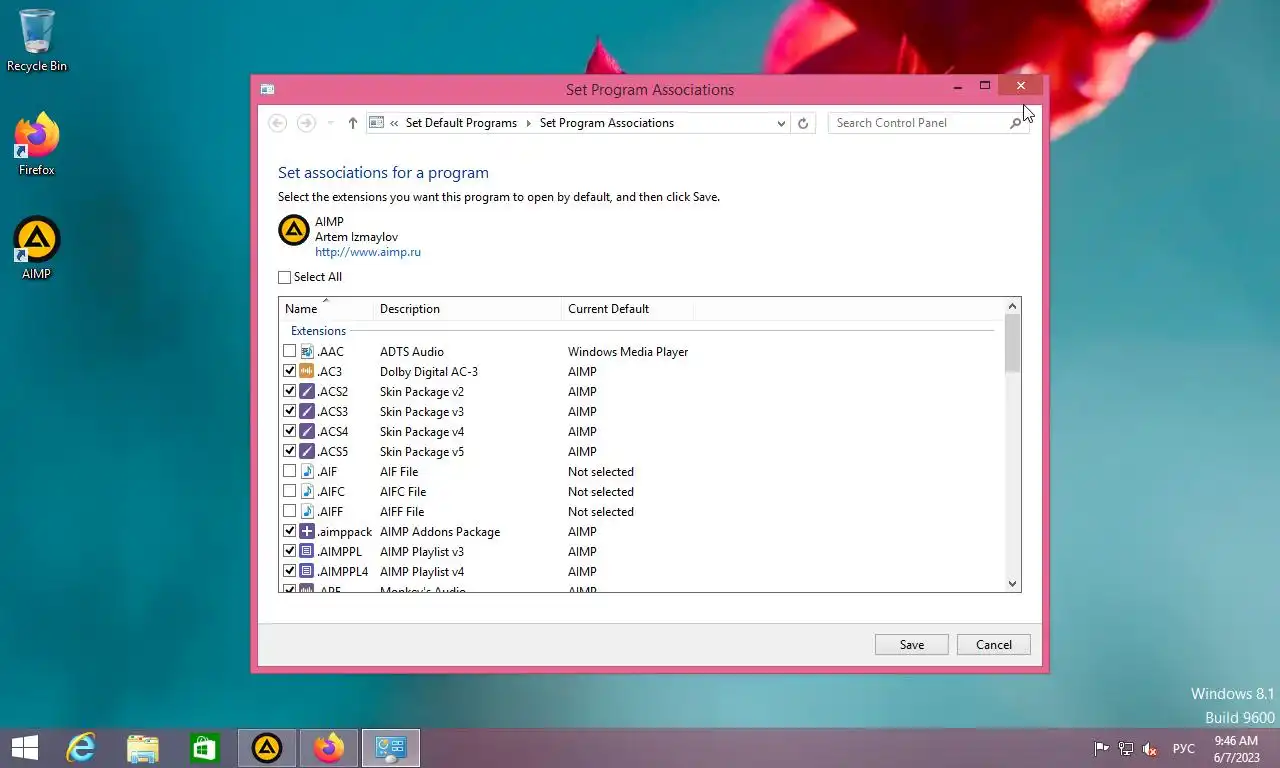Check the .AAC extension checkbox

pyautogui.click(x=290, y=351)
